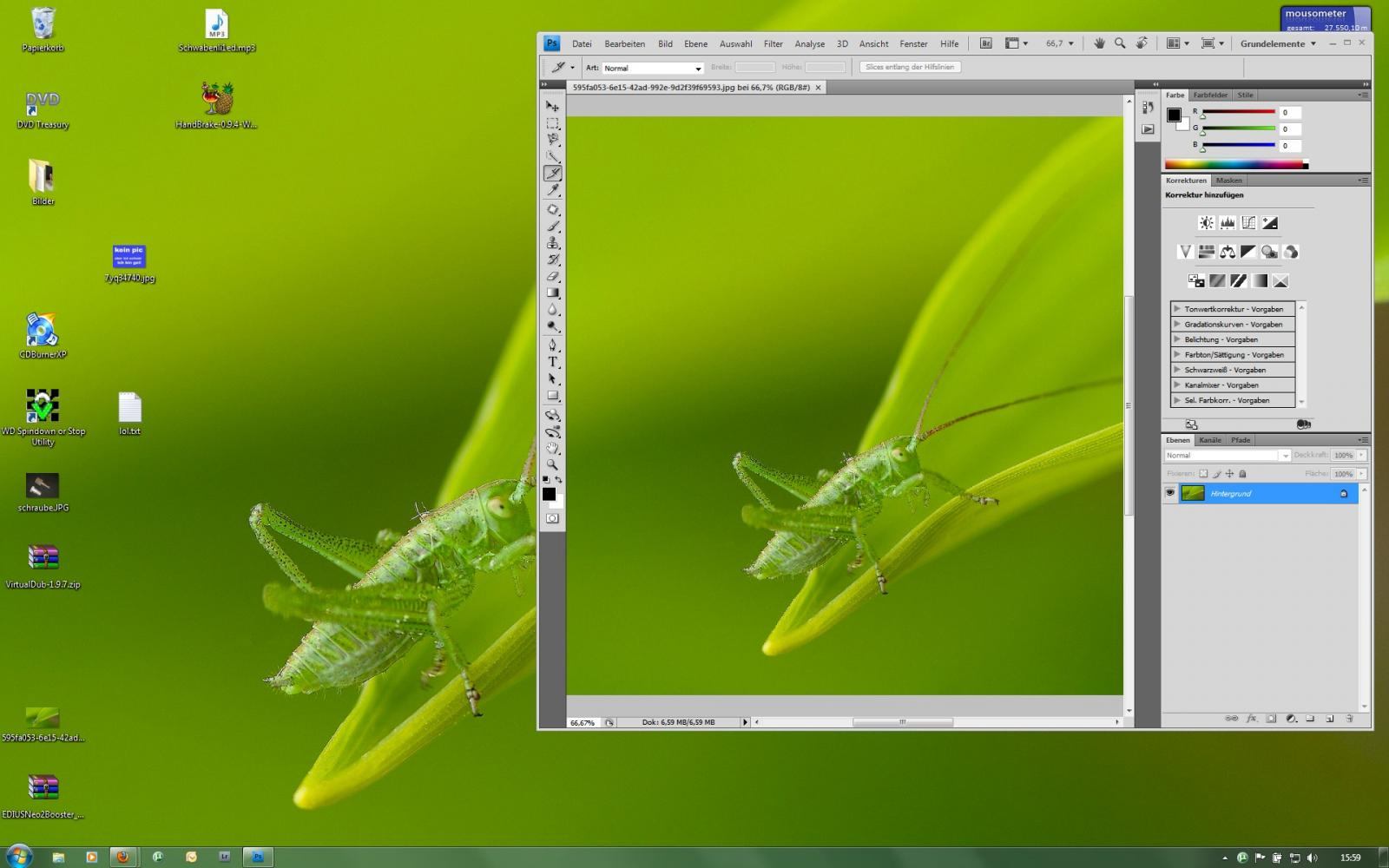Open the layer blend mode dropdown
This screenshot has width=1389, height=868.
click(1228, 456)
